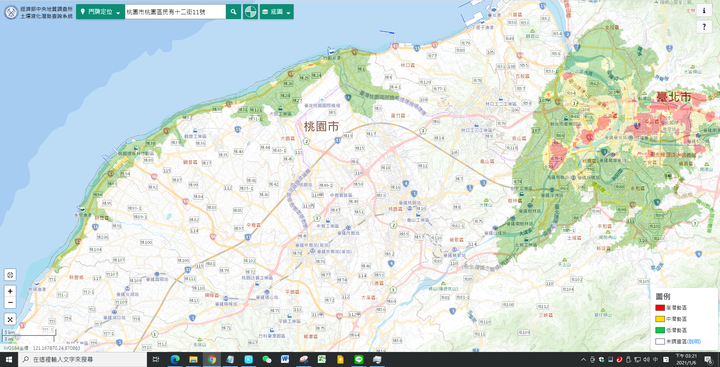This screenshot has height=367, width=720.
Task: Open the Windows Start menu
Action: click(x=9, y=360)
